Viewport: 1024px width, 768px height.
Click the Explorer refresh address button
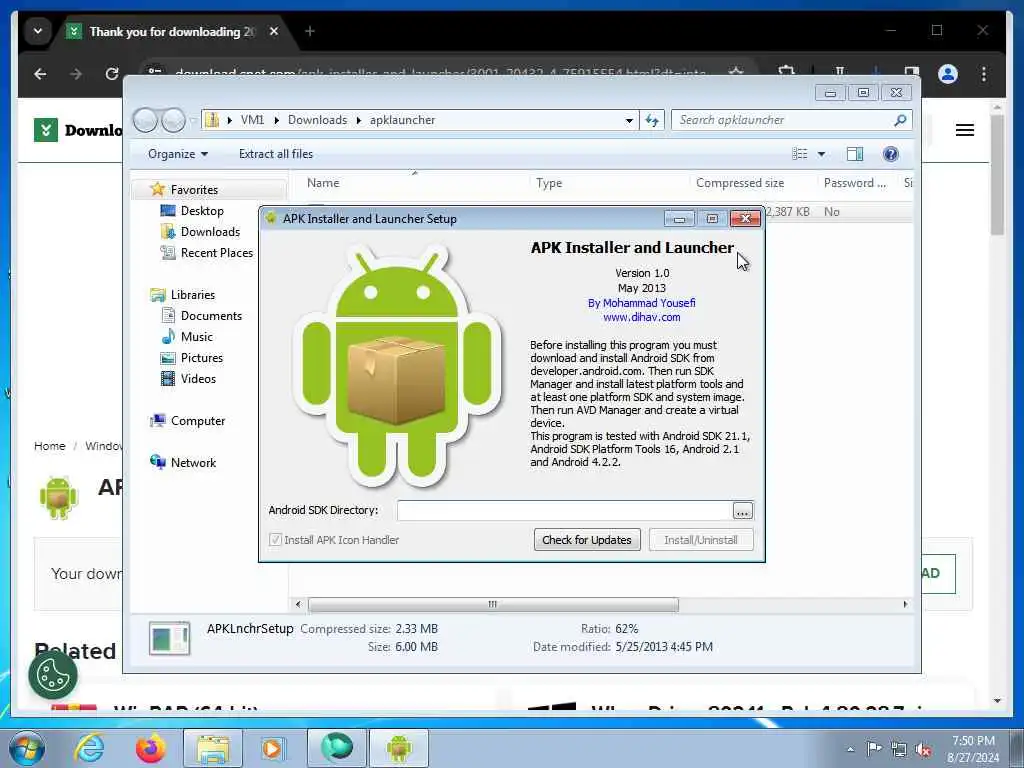652,120
